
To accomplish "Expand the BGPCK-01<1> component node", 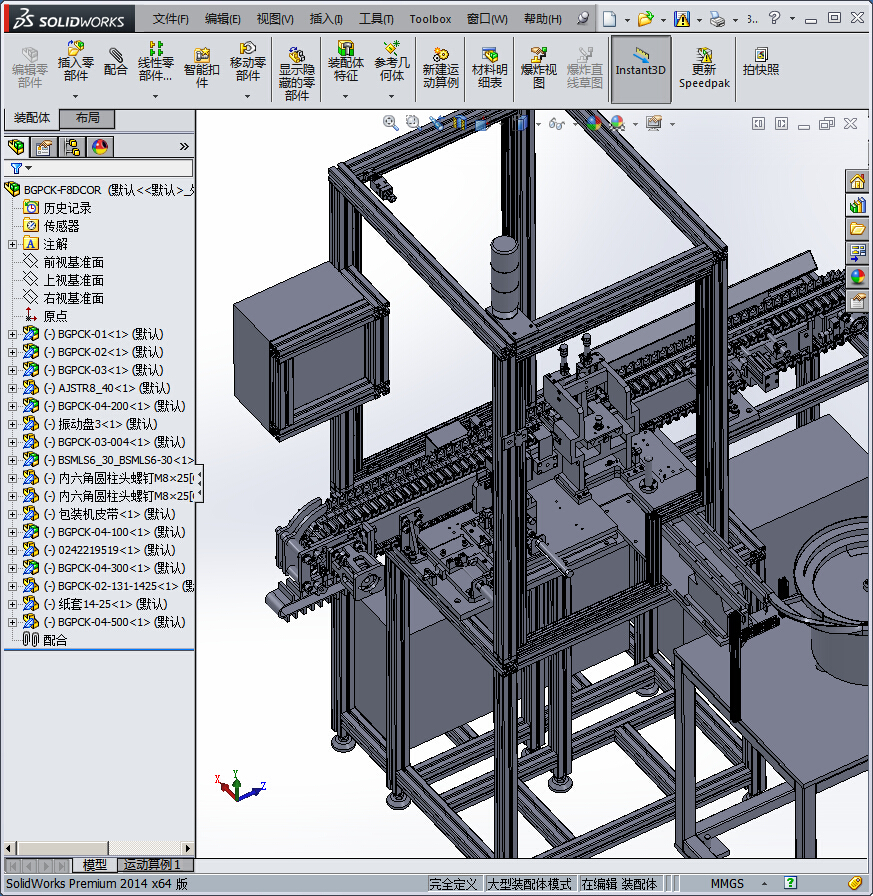I will point(12,334).
